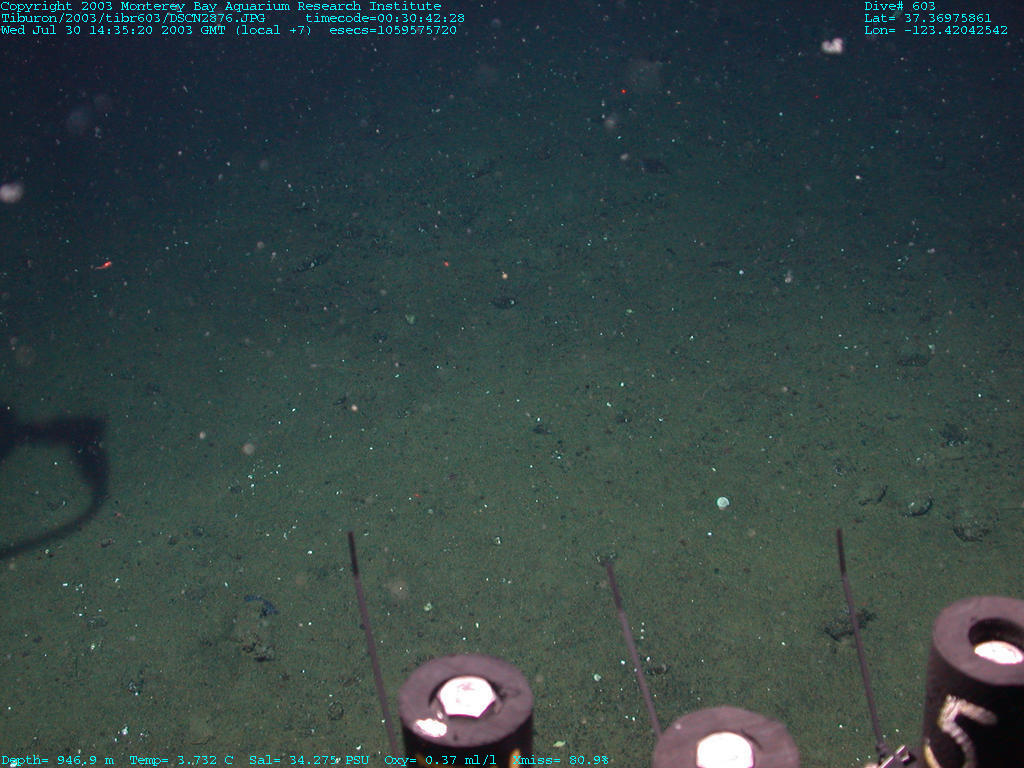The height and width of the screenshot is (768, 1024).
Task: Click the Depth= 946.9 m readout
Action: [57, 760]
